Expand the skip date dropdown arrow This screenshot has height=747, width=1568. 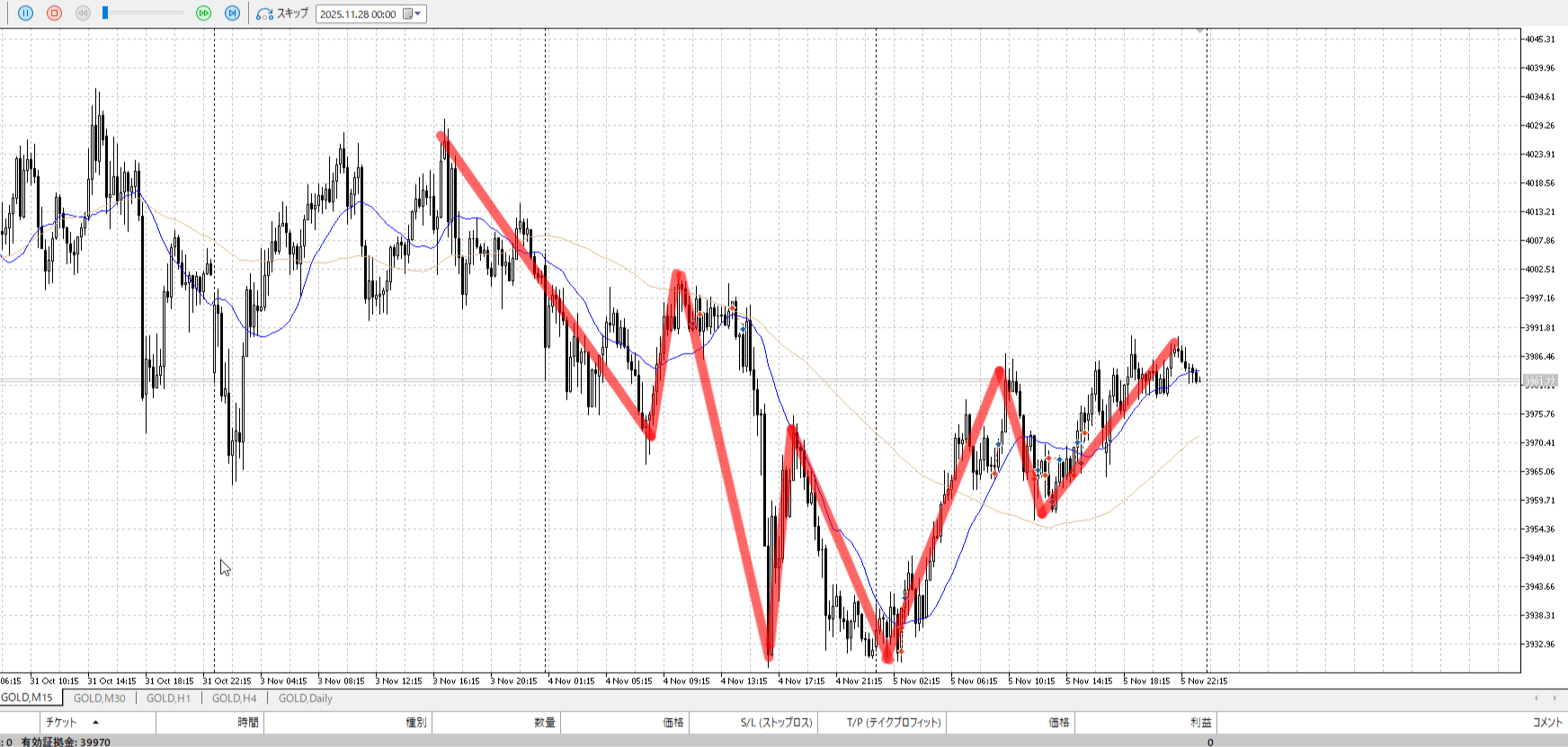[x=418, y=14]
